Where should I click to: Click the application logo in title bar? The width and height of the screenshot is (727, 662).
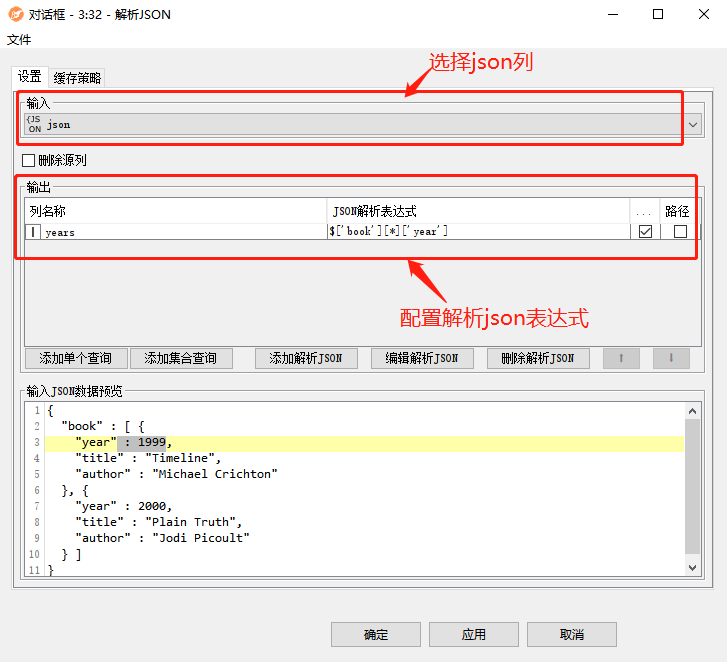click(17, 14)
